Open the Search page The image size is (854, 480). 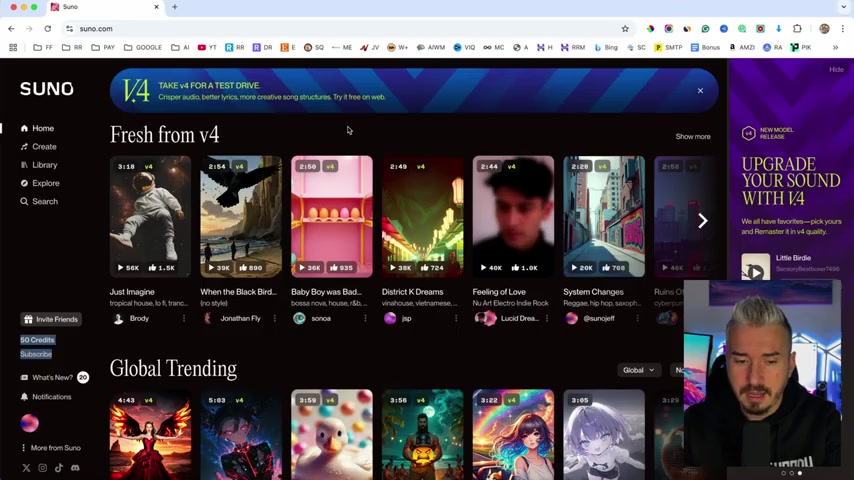(39, 202)
